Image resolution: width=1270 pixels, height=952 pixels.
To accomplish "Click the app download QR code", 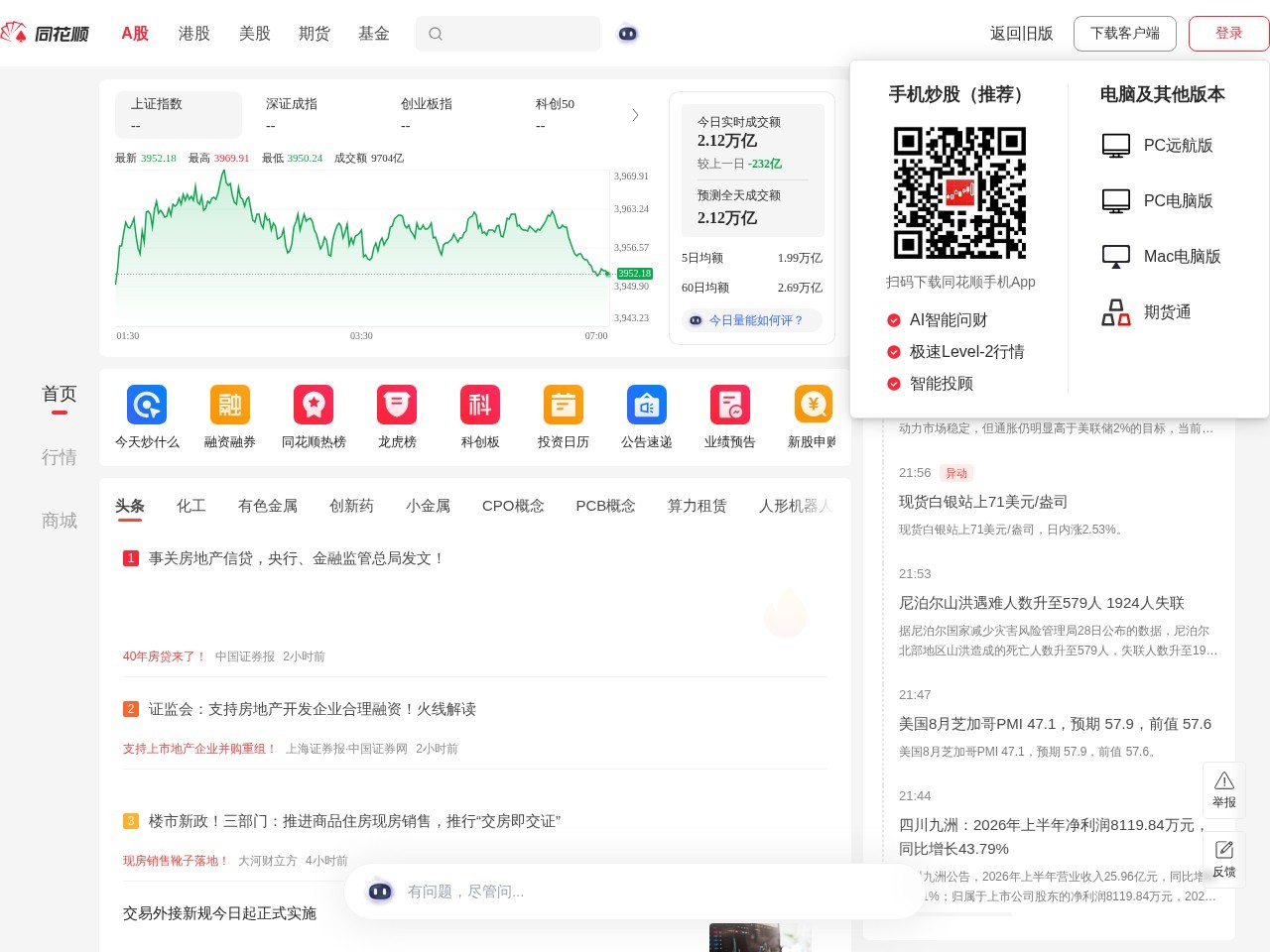I will (960, 192).
